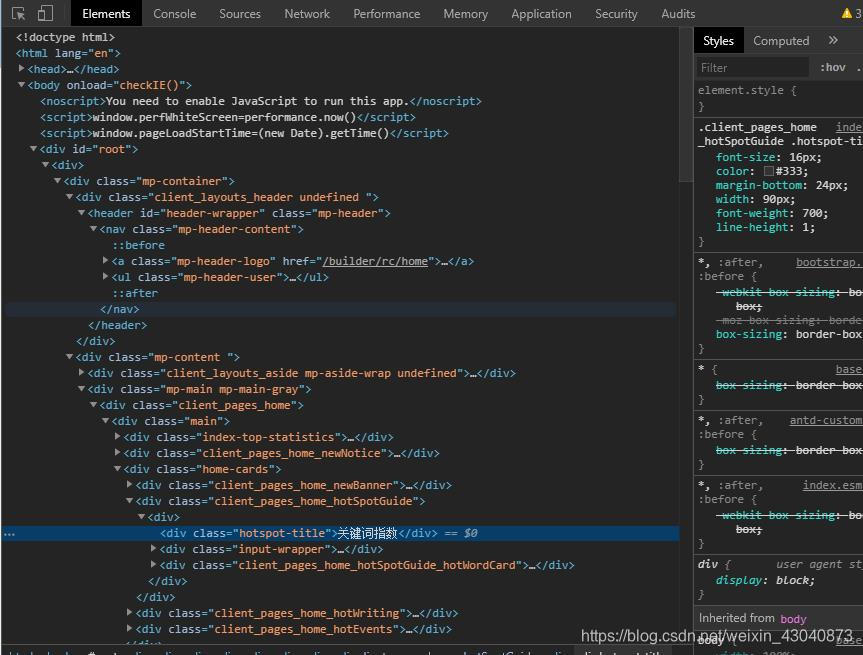Expand the client_layouts_aside div

pyautogui.click(x=81, y=372)
